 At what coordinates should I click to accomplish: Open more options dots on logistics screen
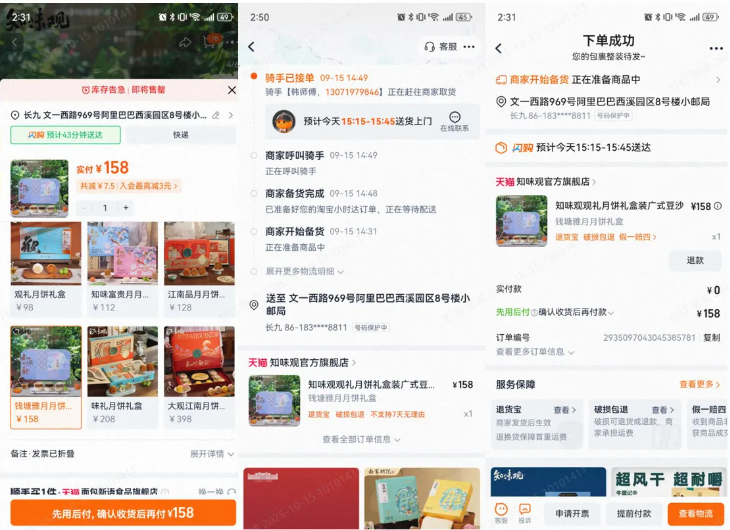469,47
